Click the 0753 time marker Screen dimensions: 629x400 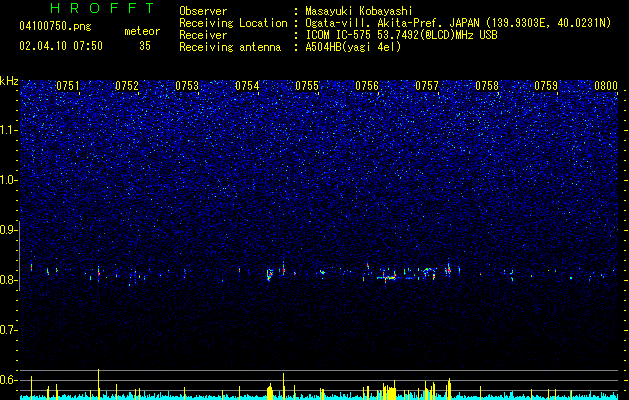pyautogui.click(x=187, y=86)
